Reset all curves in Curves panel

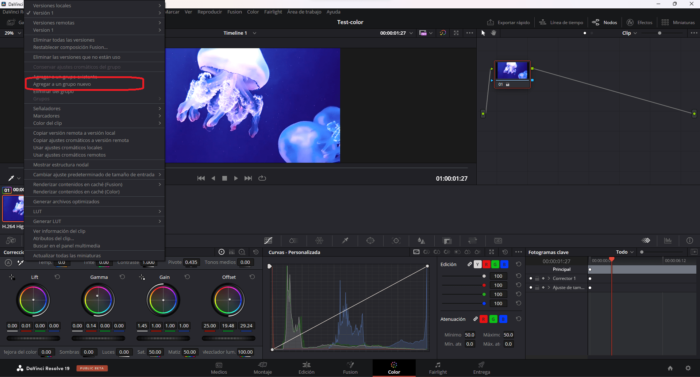pos(505,252)
